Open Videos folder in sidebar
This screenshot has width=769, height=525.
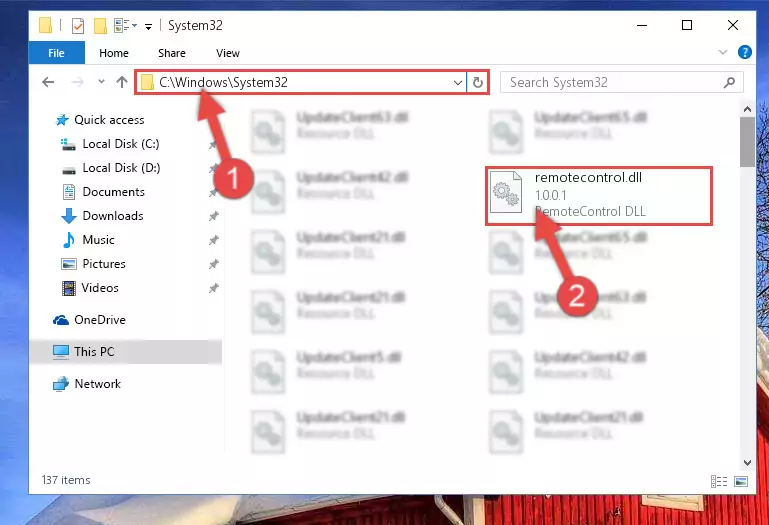tap(100, 288)
